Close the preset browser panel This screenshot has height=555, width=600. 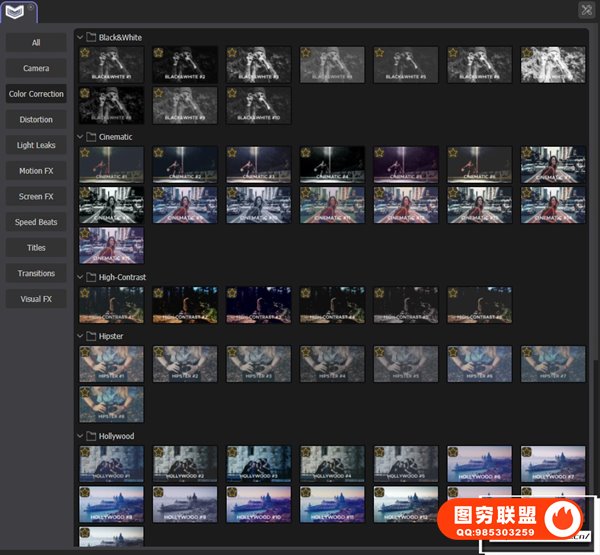tap(586, 10)
